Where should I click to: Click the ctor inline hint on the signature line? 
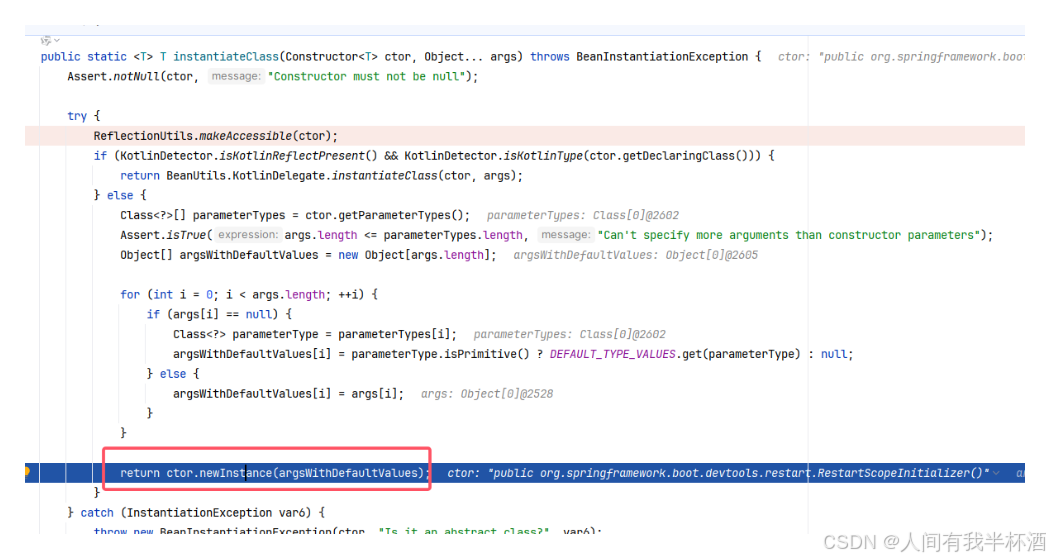pos(901,57)
